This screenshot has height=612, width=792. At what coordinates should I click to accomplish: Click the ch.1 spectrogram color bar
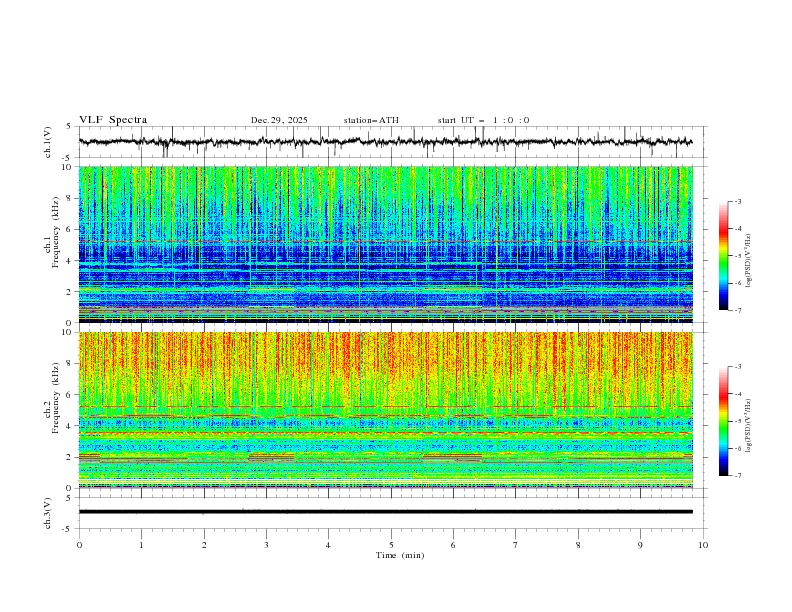coord(723,256)
